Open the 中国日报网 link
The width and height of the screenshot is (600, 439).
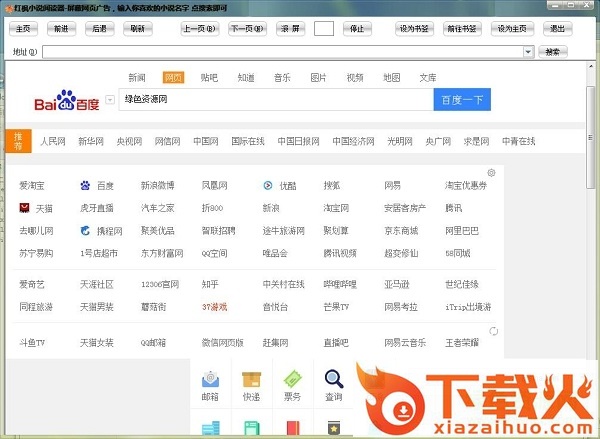298,141
